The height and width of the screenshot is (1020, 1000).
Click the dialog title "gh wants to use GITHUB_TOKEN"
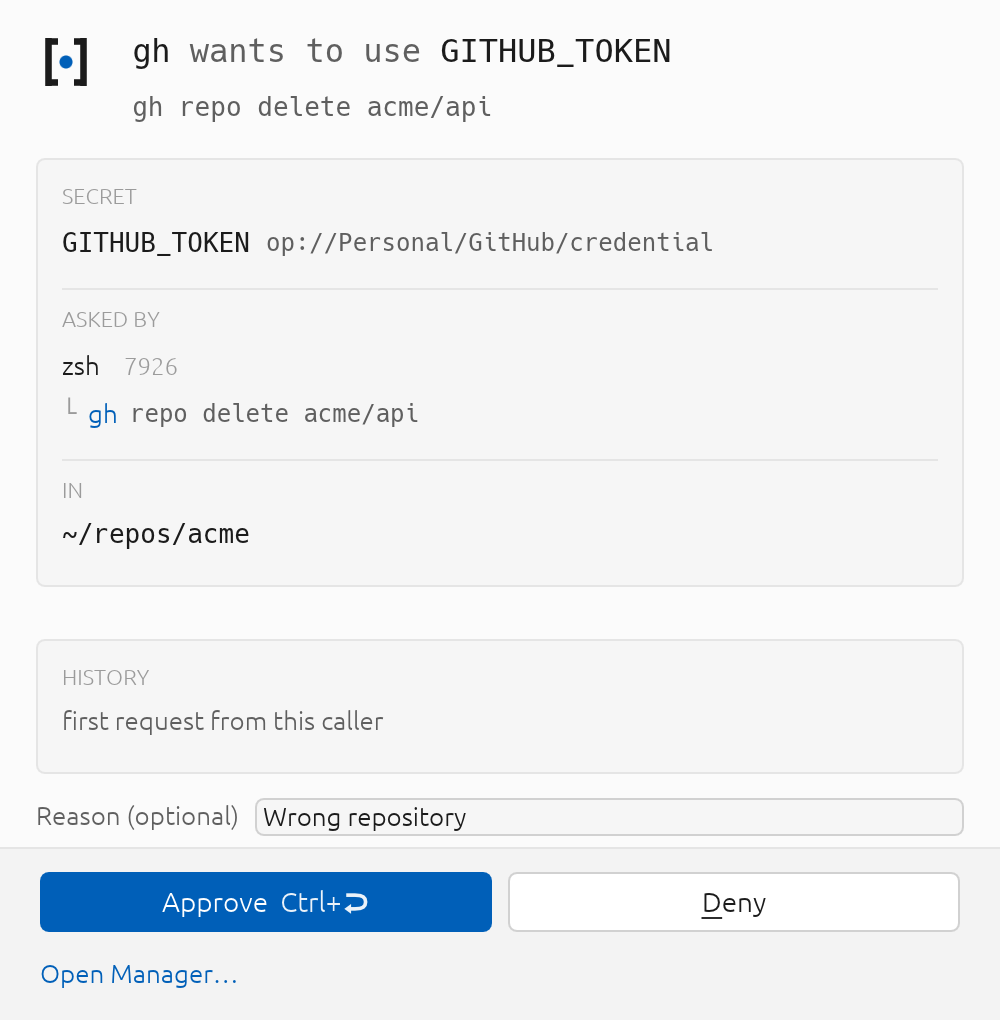(401, 51)
